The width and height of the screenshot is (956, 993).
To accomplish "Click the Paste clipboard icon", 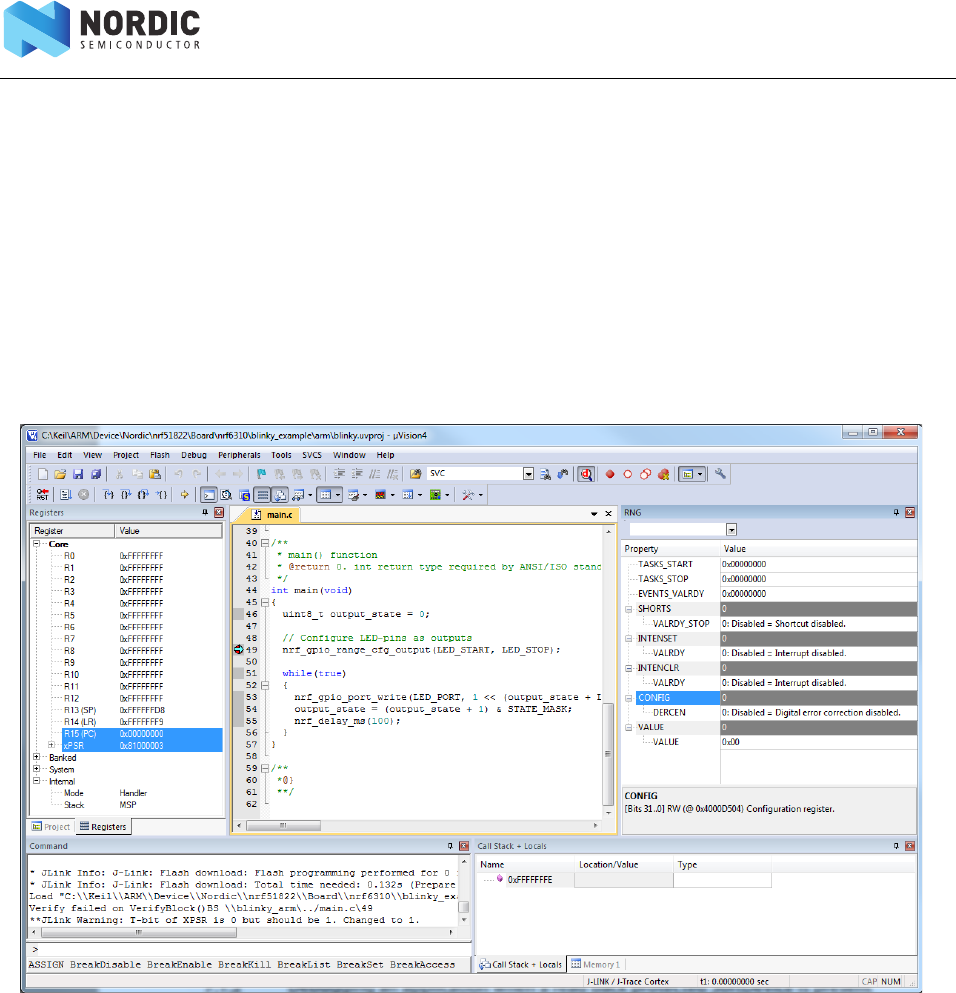I will (x=154, y=474).
